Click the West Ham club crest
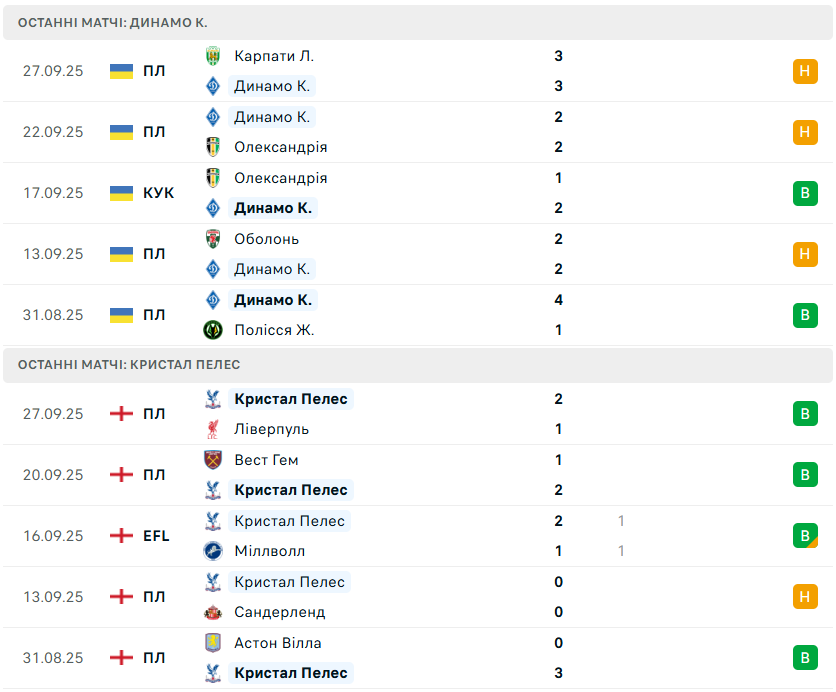Image resolution: width=836 pixels, height=692 pixels. click(x=213, y=460)
